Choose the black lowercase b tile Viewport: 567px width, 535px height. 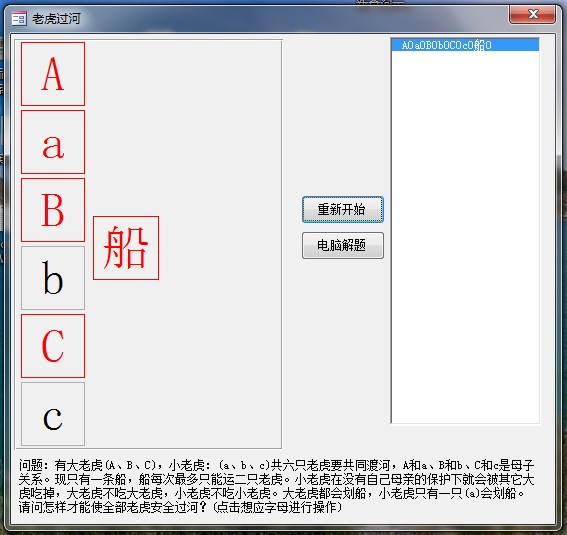[53, 278]
